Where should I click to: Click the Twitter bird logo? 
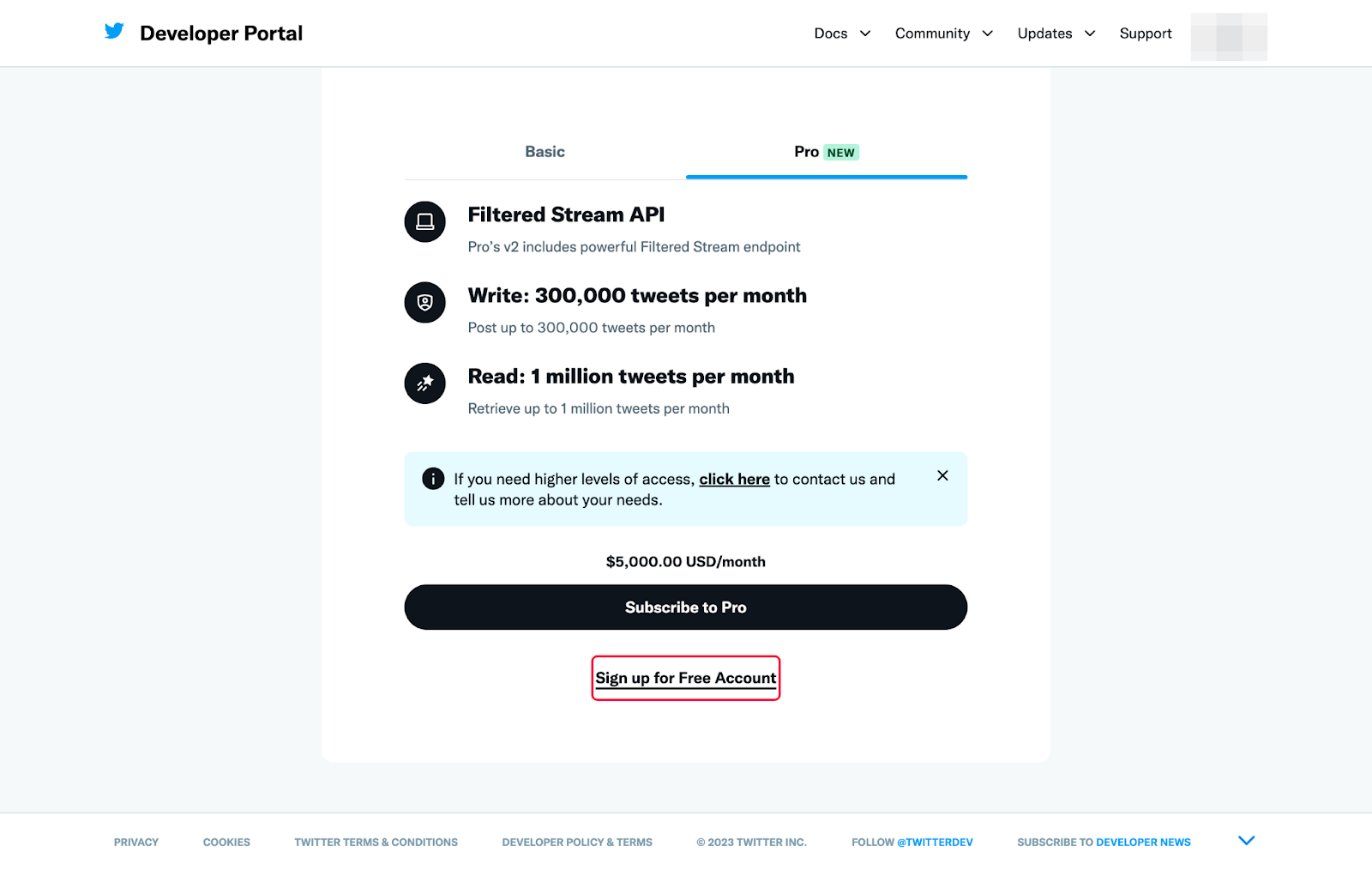click(x=114, y=32)
